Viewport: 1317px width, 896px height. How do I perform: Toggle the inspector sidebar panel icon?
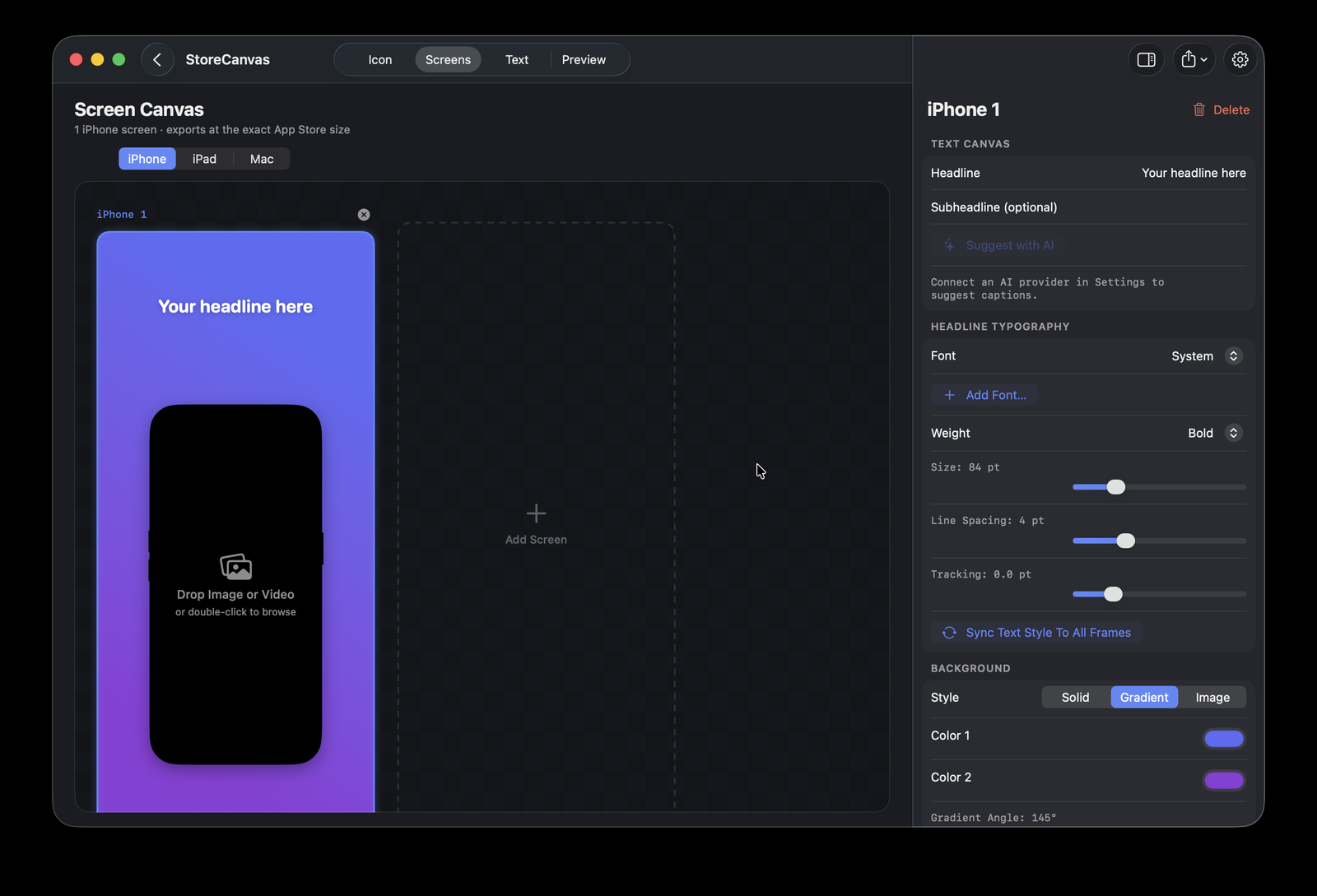click(x=1146, y=59)
